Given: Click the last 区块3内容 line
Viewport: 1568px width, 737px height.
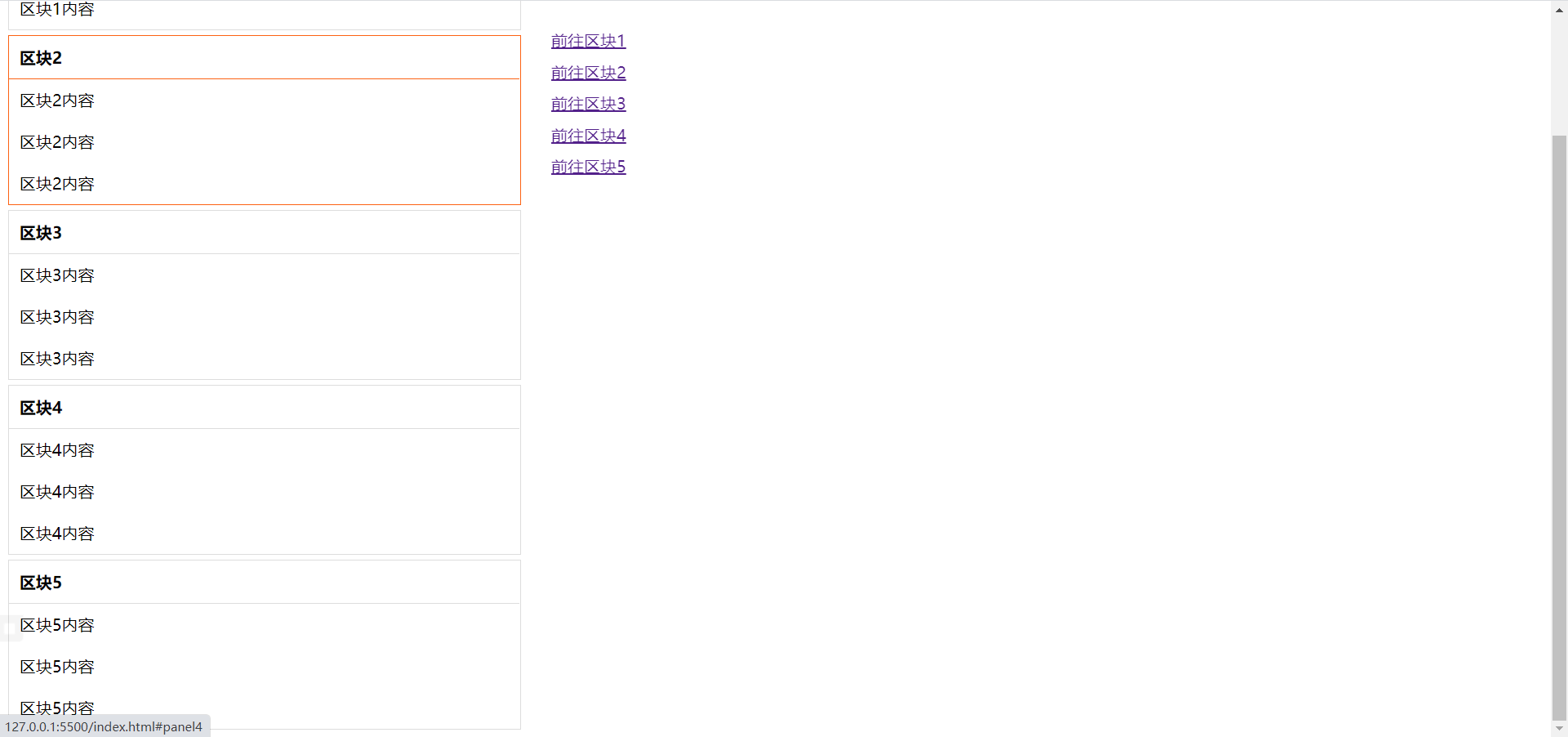Looking at the screenshot, I should pyautogui.click(x=57, y=359).
